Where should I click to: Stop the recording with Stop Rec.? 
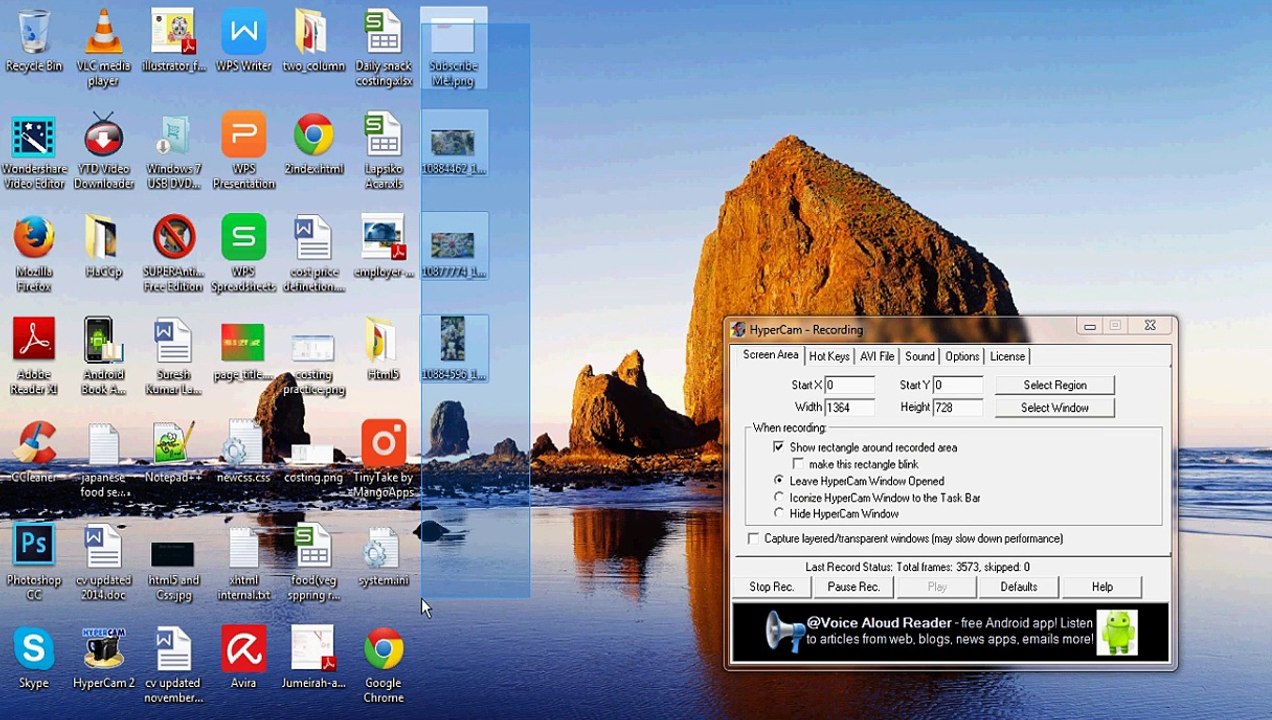pos(771,587)
